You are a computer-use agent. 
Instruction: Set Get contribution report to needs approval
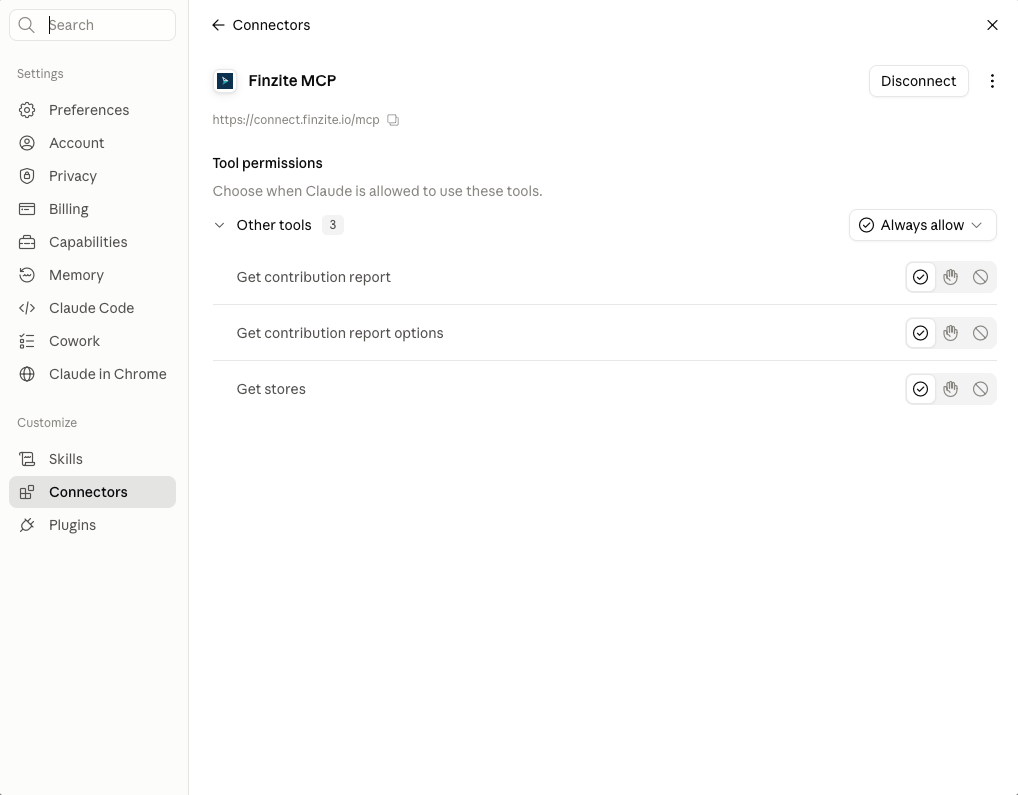click(x=950, y=277)
